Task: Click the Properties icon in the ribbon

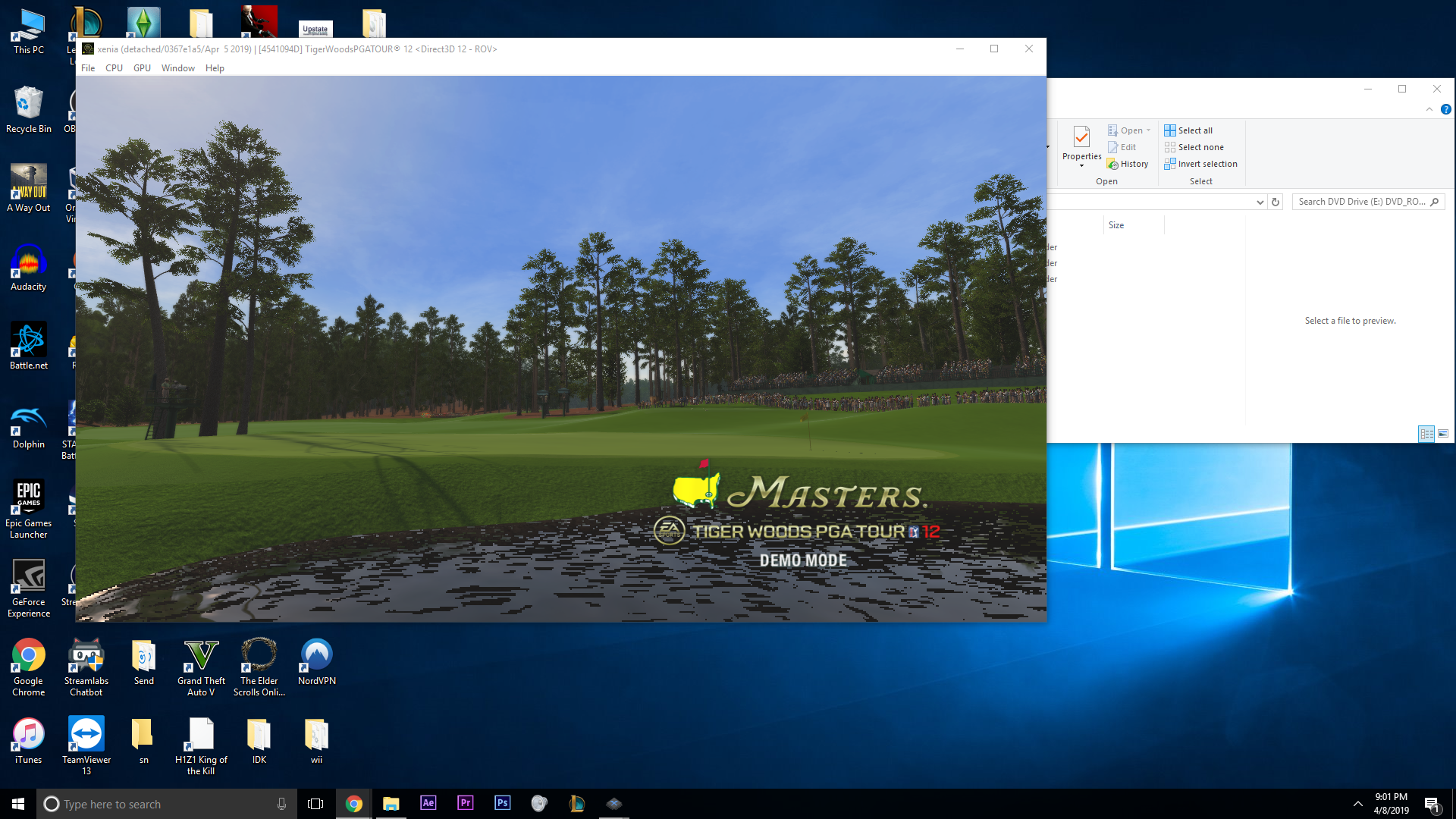Action: click(1081, 138)
